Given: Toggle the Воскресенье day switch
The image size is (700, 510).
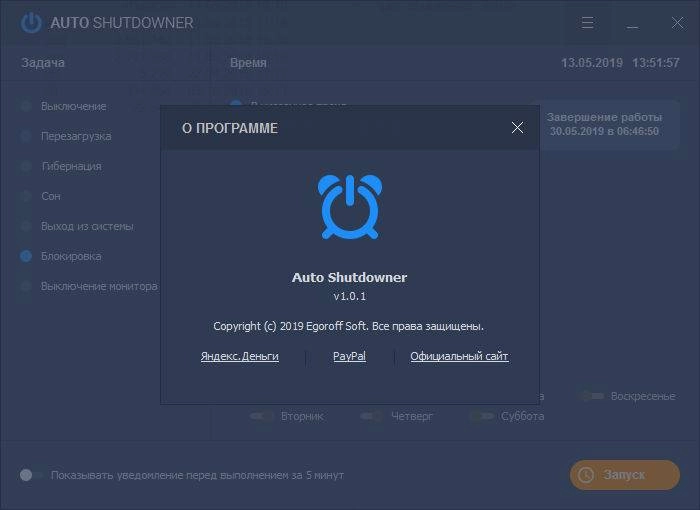Looking at the screenshot, I should [x=592, y=396].
